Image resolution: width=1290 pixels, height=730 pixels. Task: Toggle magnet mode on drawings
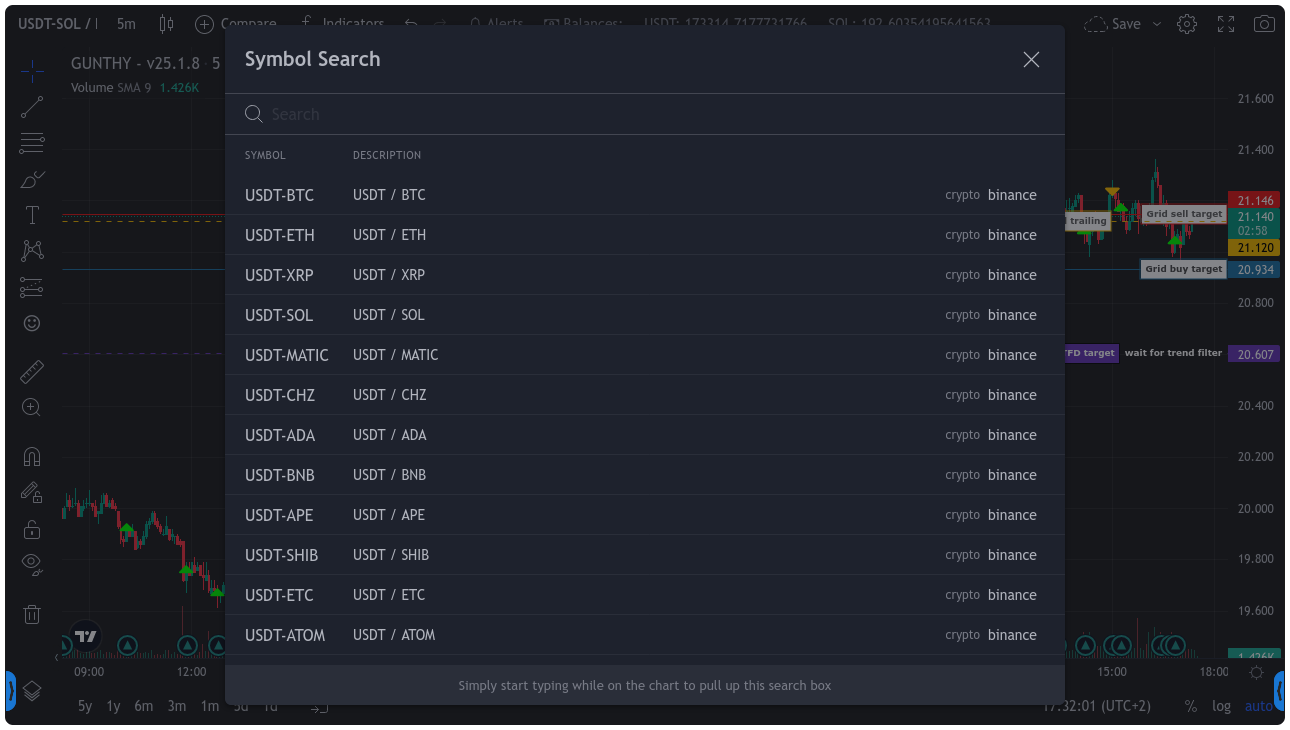(x=32, y=457)
